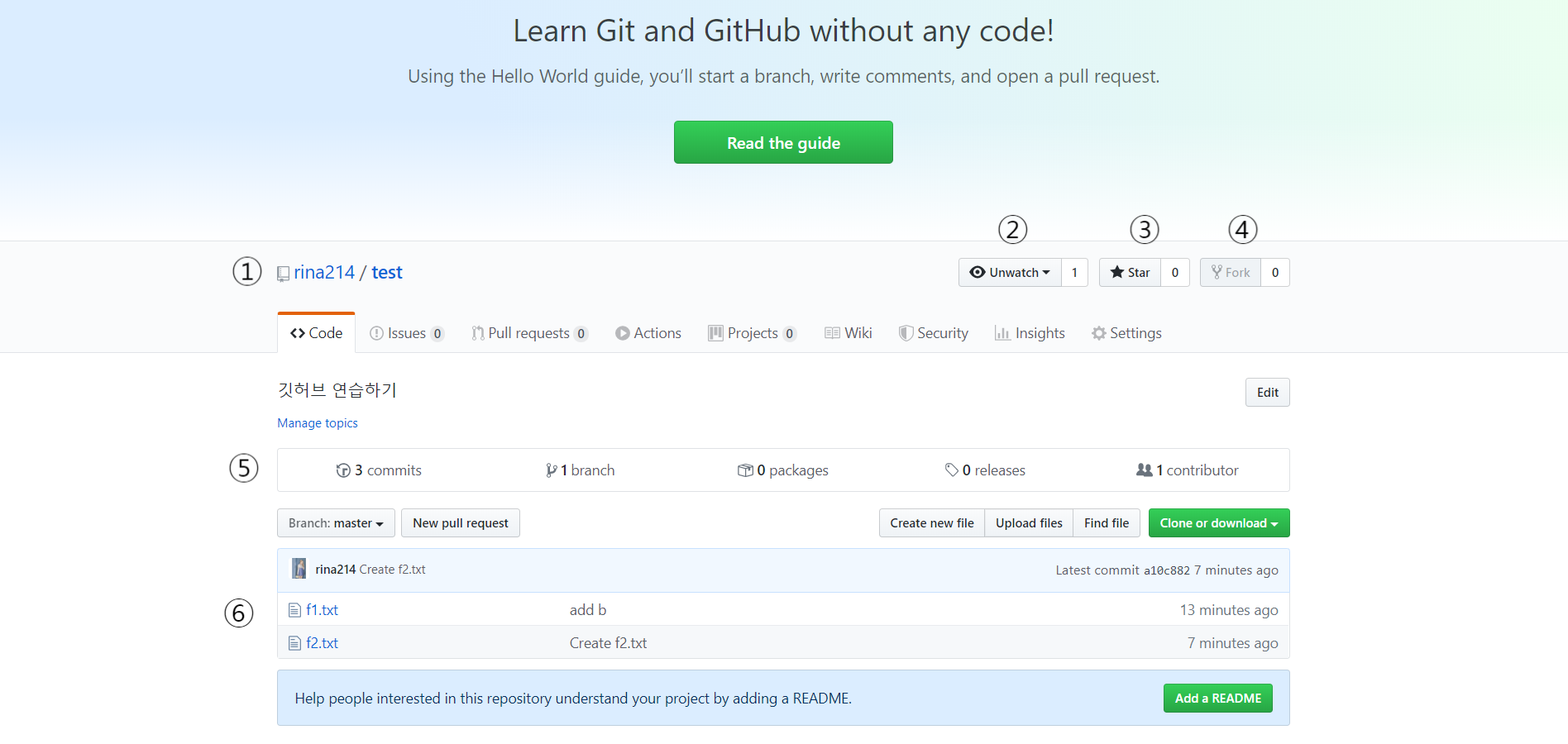Click the commits history clock icon
1568x744 pixels.
click(x=343, y=470)
